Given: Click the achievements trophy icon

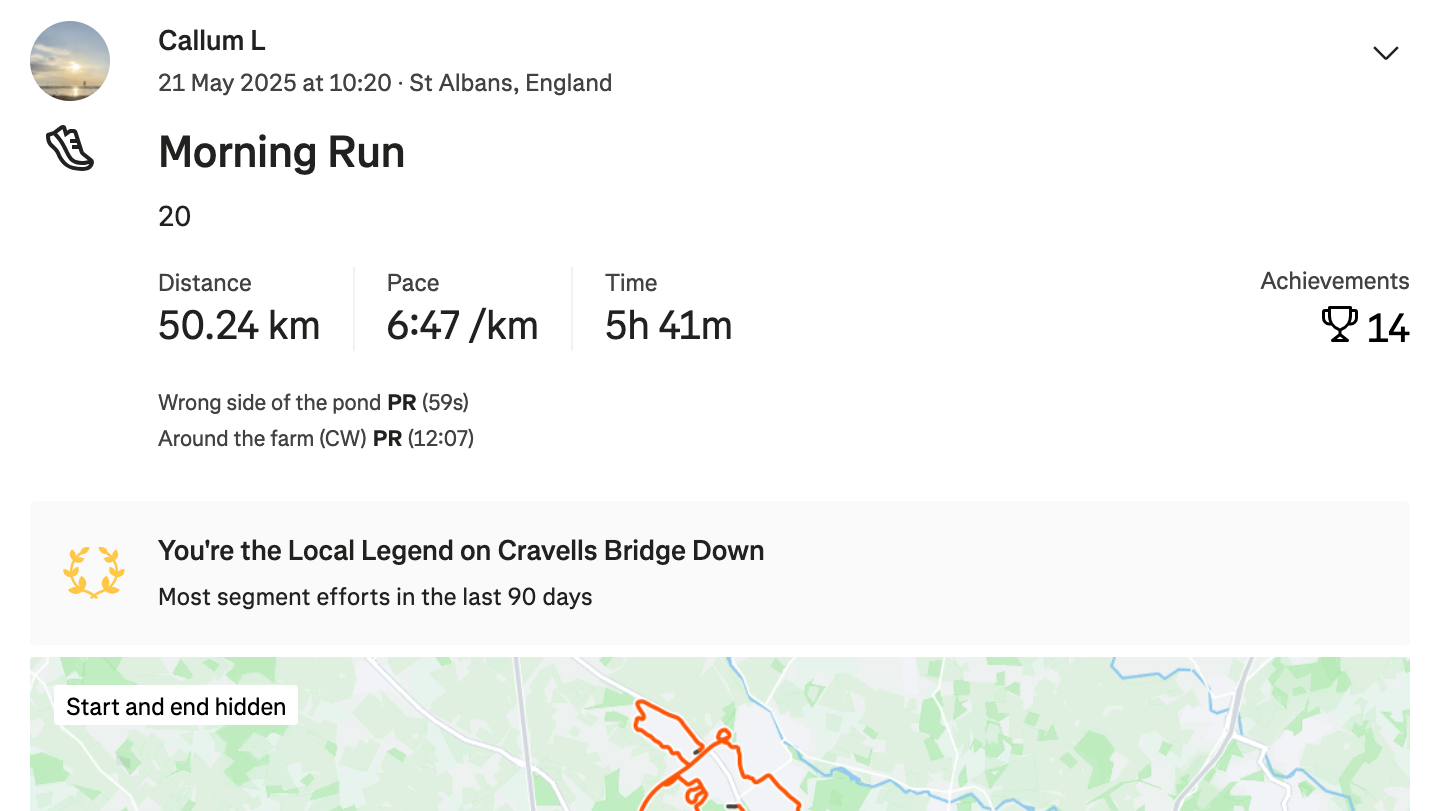Looking at the screenshot, I should (1339, 326).
